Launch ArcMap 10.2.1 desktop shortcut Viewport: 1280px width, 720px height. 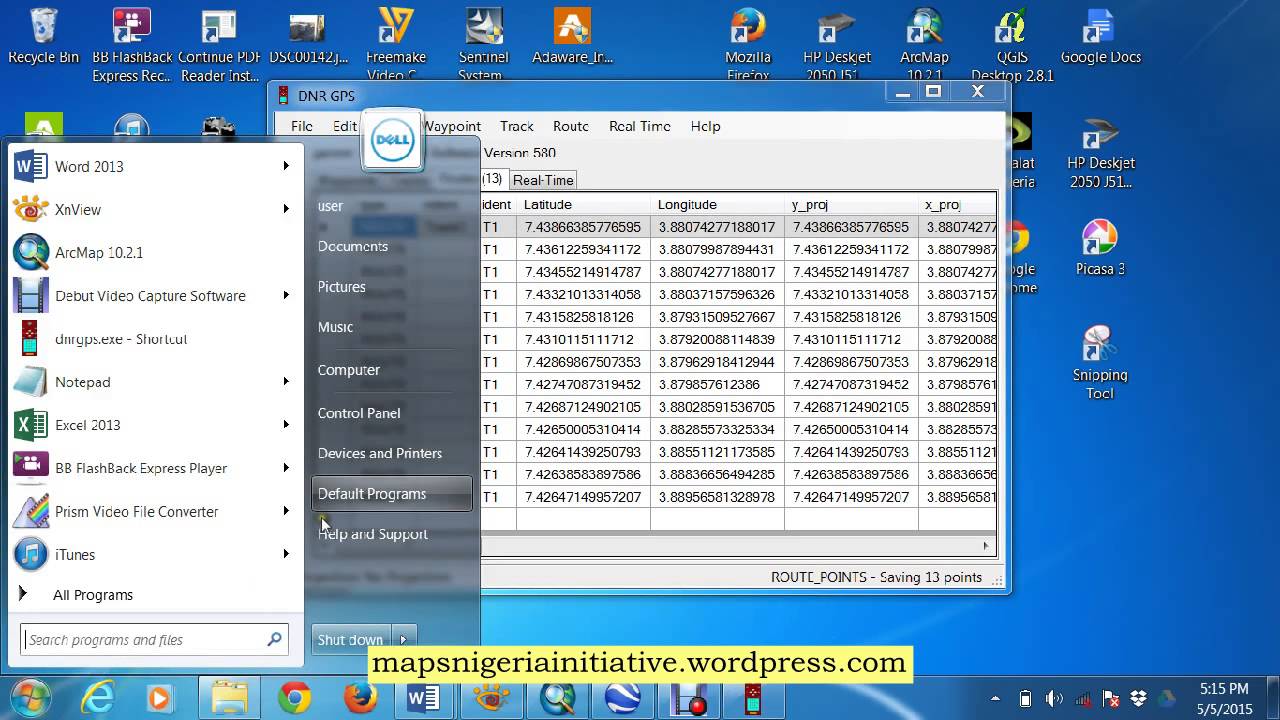pyautogui.click(x=924, y=45)
